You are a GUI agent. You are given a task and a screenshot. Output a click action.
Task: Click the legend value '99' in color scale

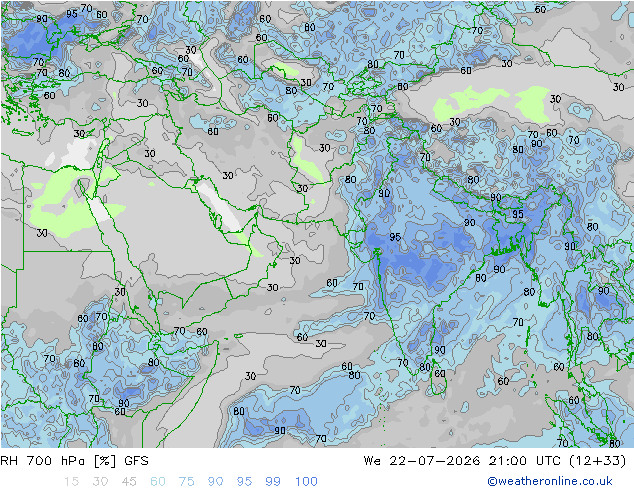pos(273,481)
